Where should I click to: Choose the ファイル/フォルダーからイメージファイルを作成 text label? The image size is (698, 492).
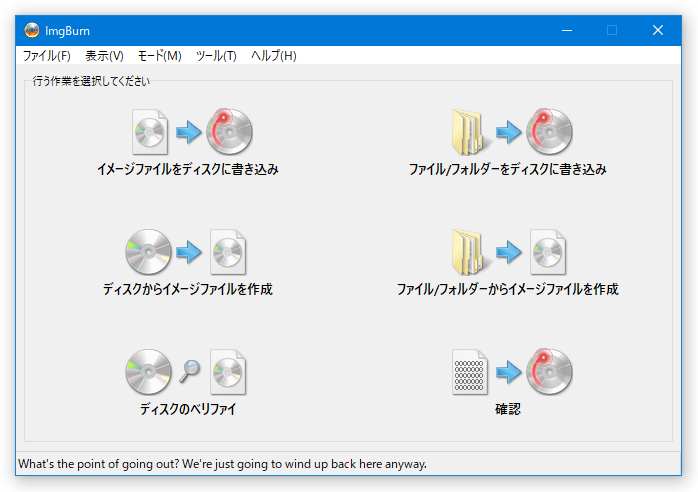coord(508,290)
